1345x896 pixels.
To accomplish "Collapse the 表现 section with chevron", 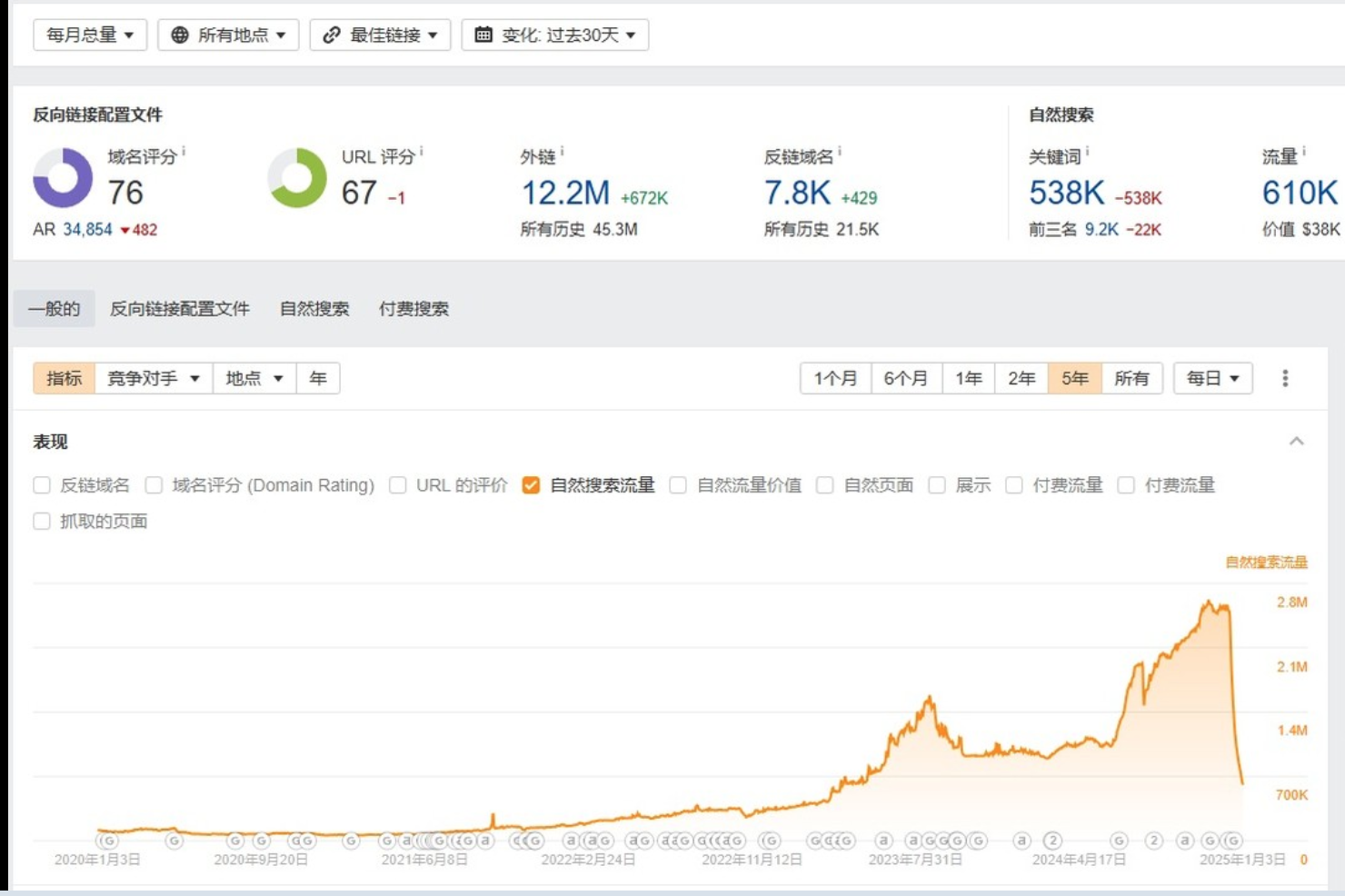I will pyautogui.click(x=1296, y=442).
